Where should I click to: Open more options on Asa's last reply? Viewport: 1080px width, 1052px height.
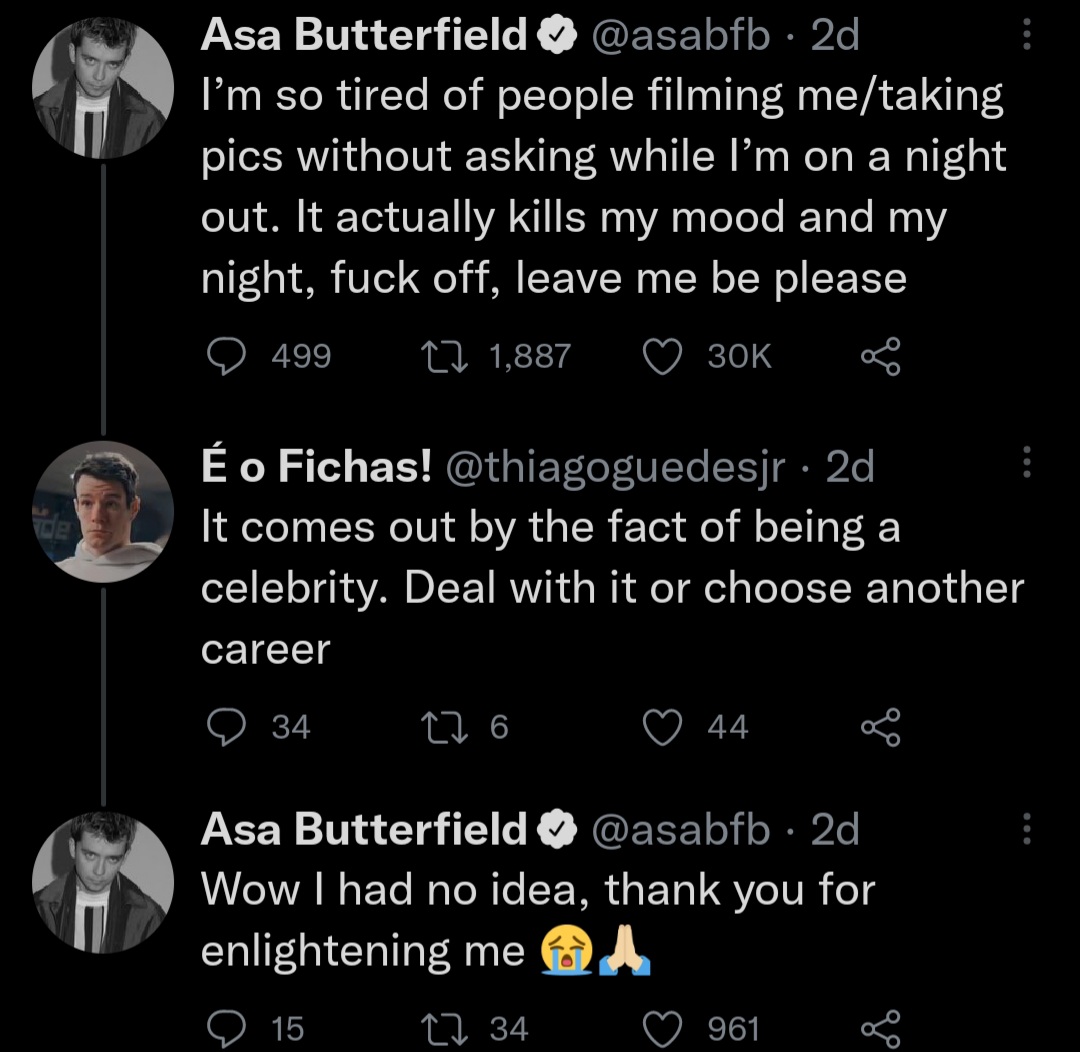pos(1023,830)
